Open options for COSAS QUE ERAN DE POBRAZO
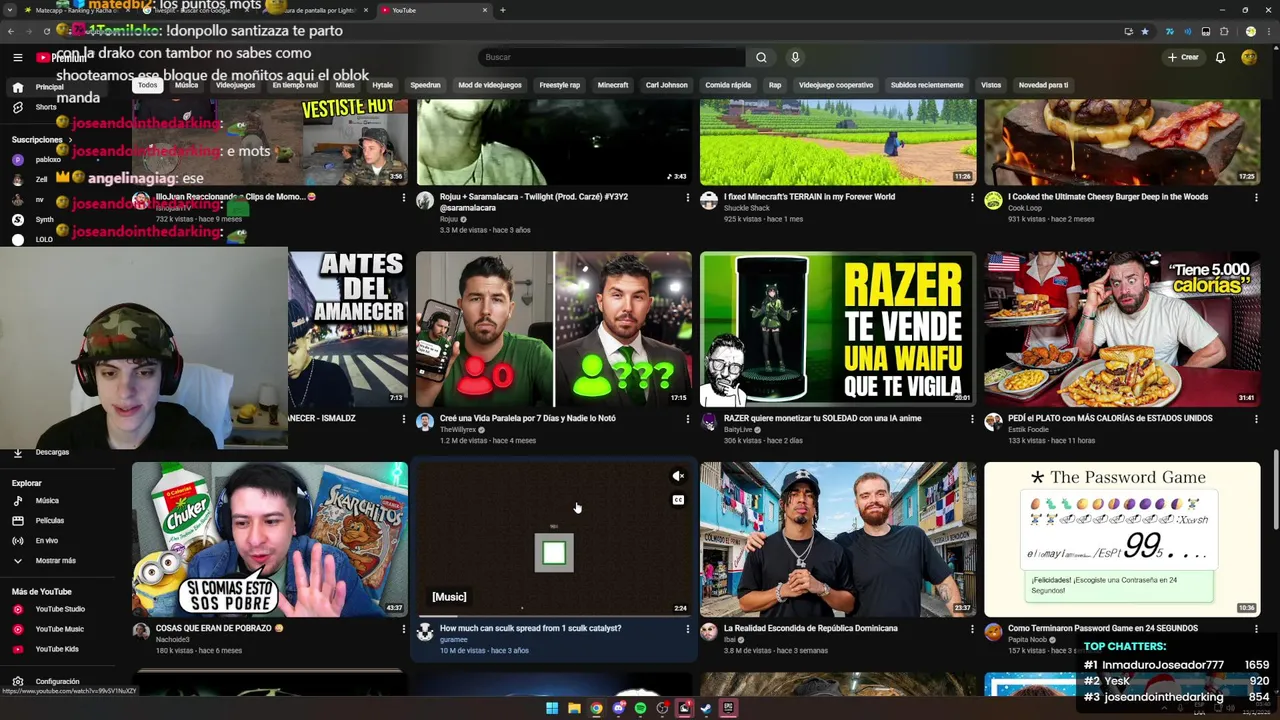This screenshot has height=720, width=1280. (403, 629)
